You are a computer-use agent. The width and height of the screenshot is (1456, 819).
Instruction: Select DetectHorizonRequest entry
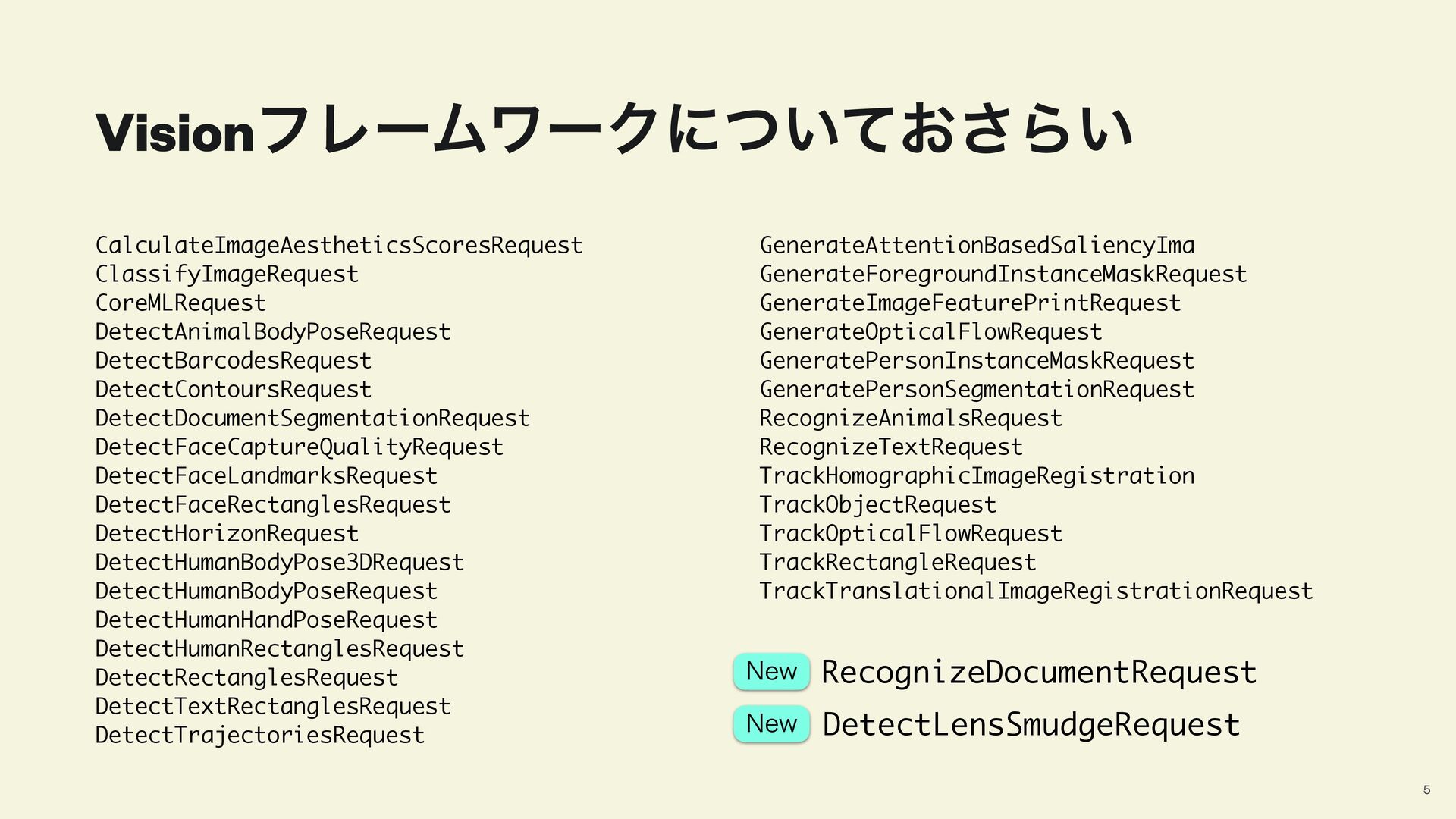point(227,534)
